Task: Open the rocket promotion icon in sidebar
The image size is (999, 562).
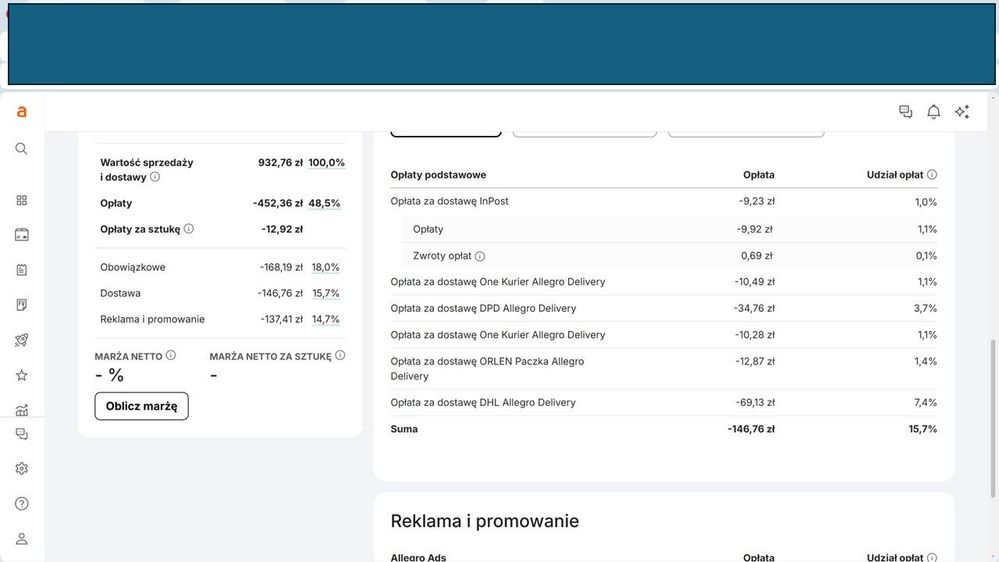Action: [x=22, y=340]
